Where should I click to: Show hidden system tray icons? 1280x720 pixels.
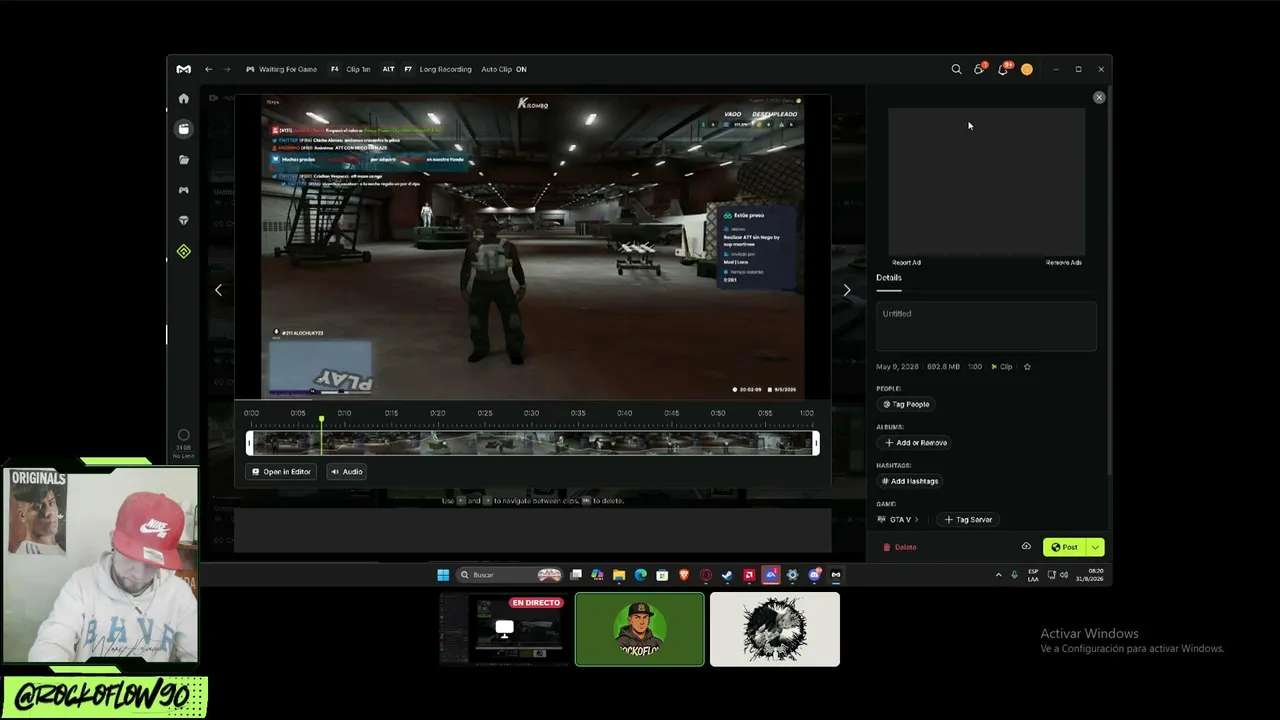[x=998, y=575]
